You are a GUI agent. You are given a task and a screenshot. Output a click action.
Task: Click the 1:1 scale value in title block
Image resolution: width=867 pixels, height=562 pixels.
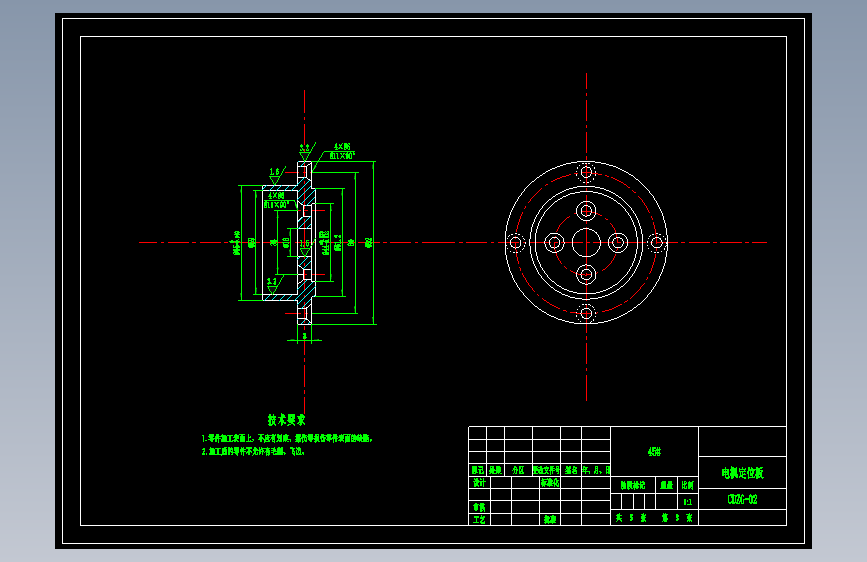coord(687,502)
